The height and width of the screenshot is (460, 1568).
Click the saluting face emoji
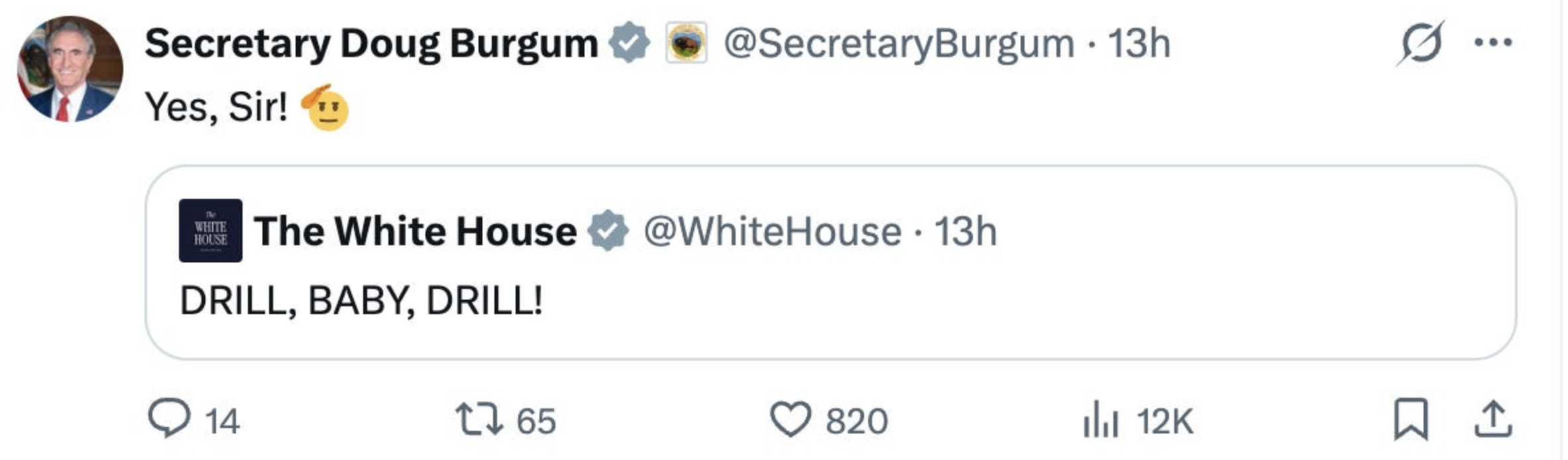[325, 107]
